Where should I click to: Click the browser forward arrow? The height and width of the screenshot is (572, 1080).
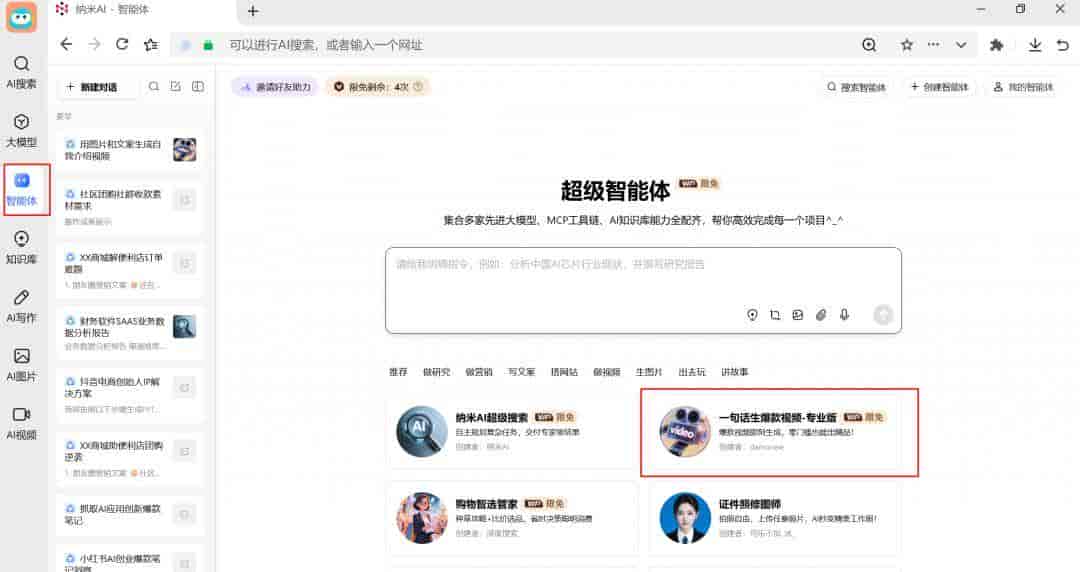[x=94, y=45]
